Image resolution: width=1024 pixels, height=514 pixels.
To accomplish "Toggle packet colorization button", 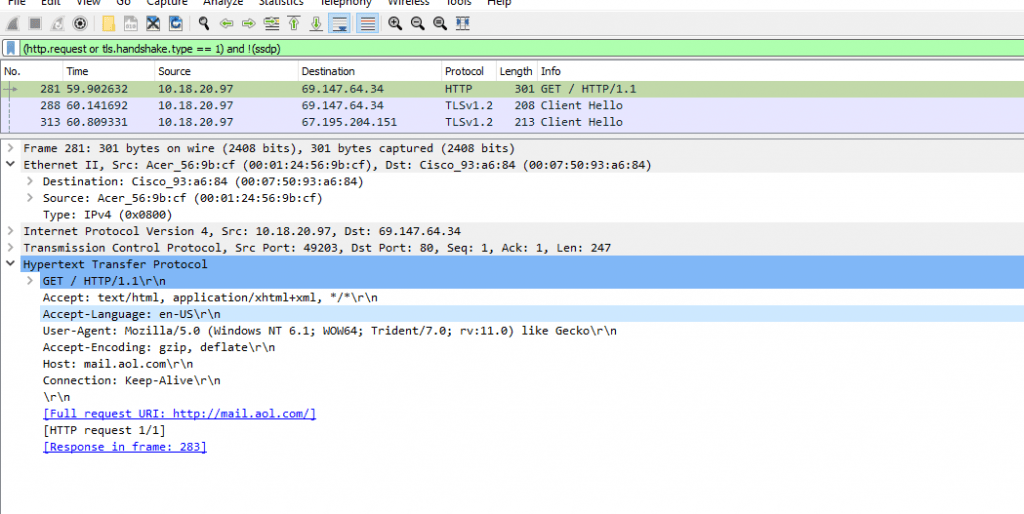I will tap(367, 23).
